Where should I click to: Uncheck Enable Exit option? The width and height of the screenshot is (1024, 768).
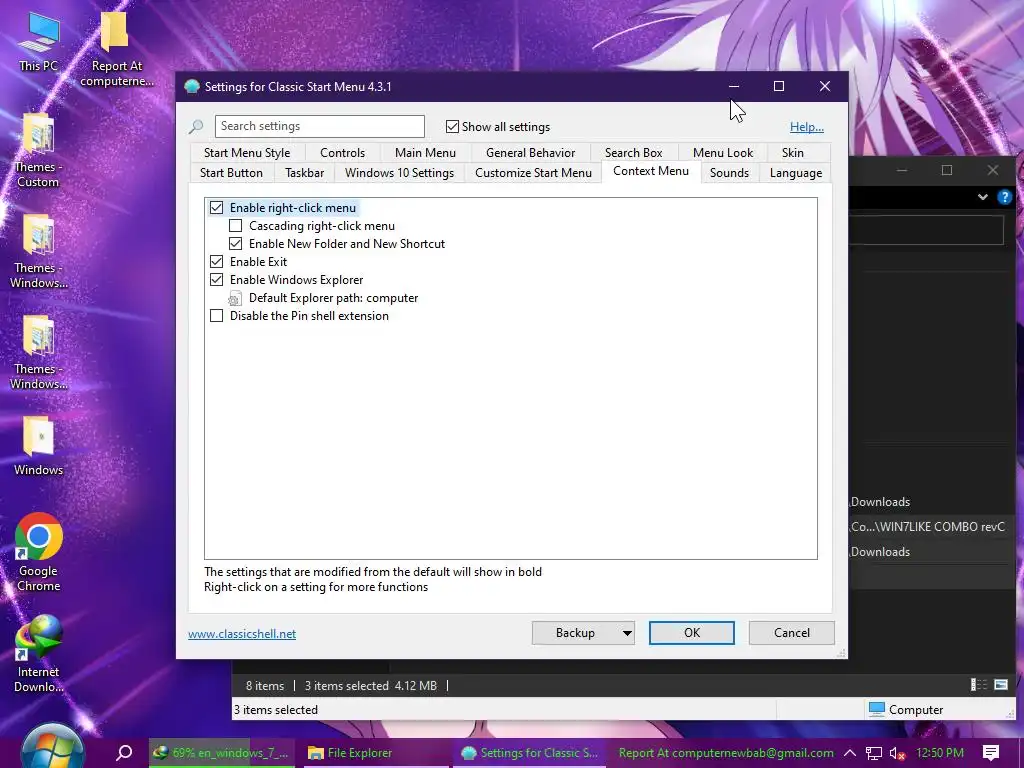tap(216, 262)
